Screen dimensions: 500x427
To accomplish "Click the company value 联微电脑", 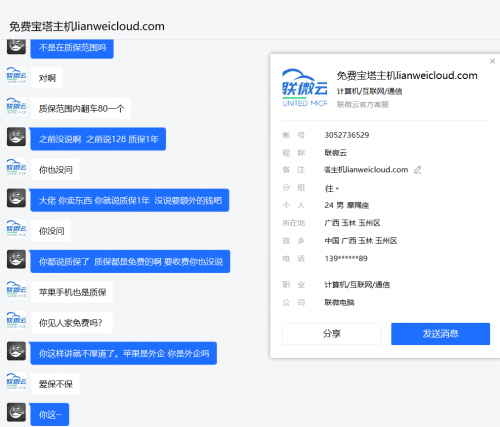I will tap(339, 302).
